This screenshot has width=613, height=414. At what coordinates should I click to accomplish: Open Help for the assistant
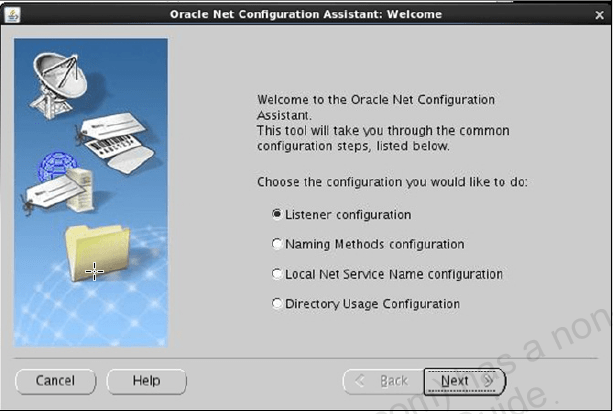146,381
